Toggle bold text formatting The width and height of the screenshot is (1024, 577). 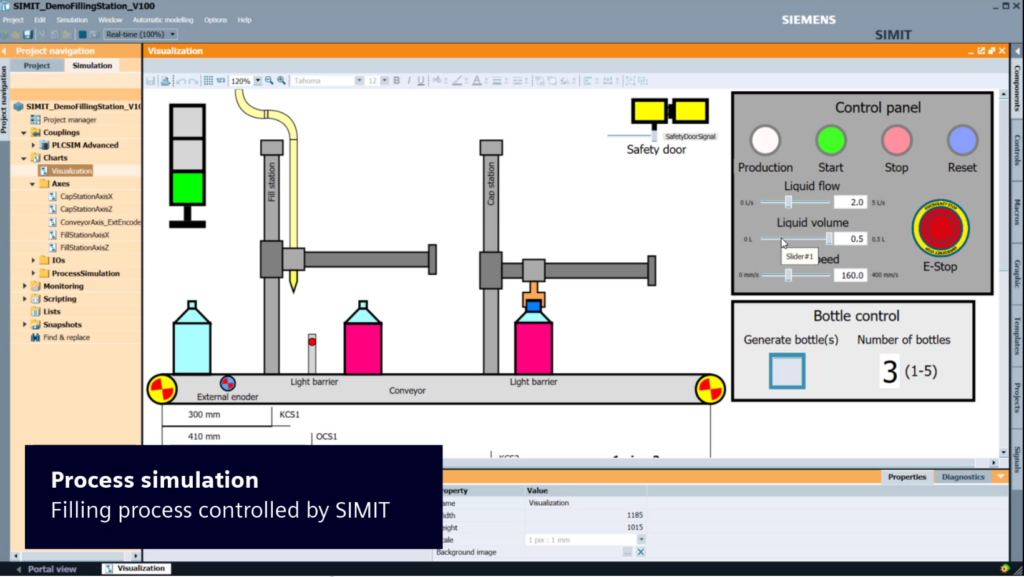pos(399,80)
